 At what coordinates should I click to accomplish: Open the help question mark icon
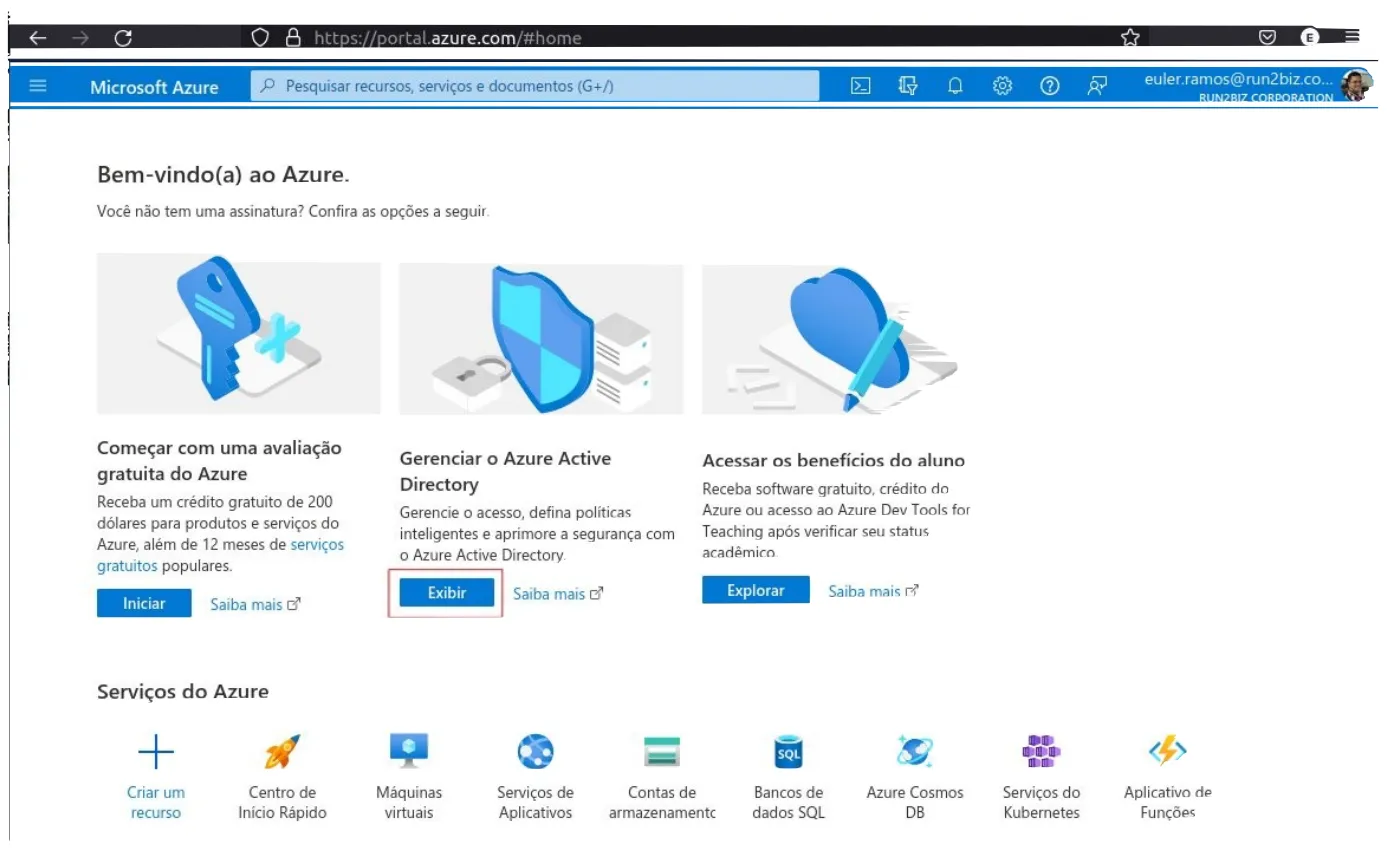click(1049, 87)
